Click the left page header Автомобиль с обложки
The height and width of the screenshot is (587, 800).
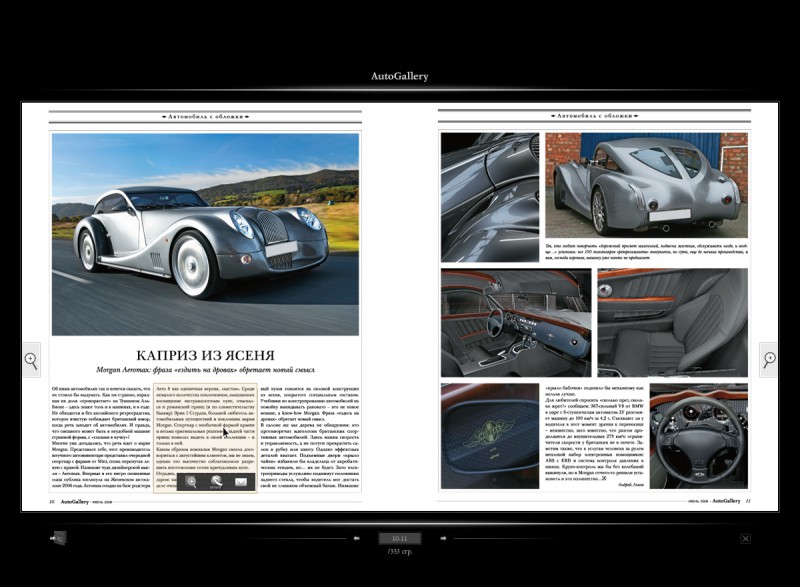[x=205, y=117]
